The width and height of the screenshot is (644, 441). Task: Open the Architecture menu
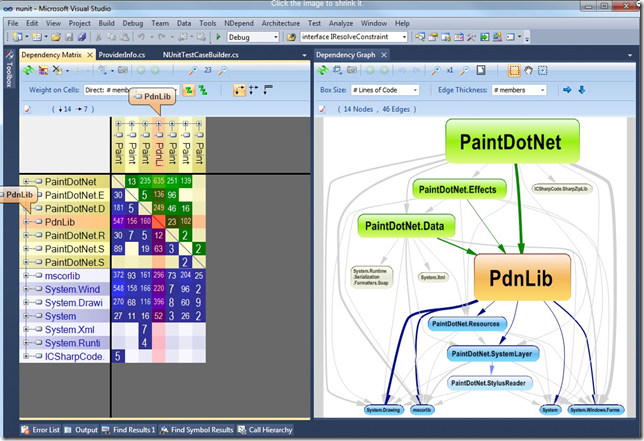tap(281, 23)
